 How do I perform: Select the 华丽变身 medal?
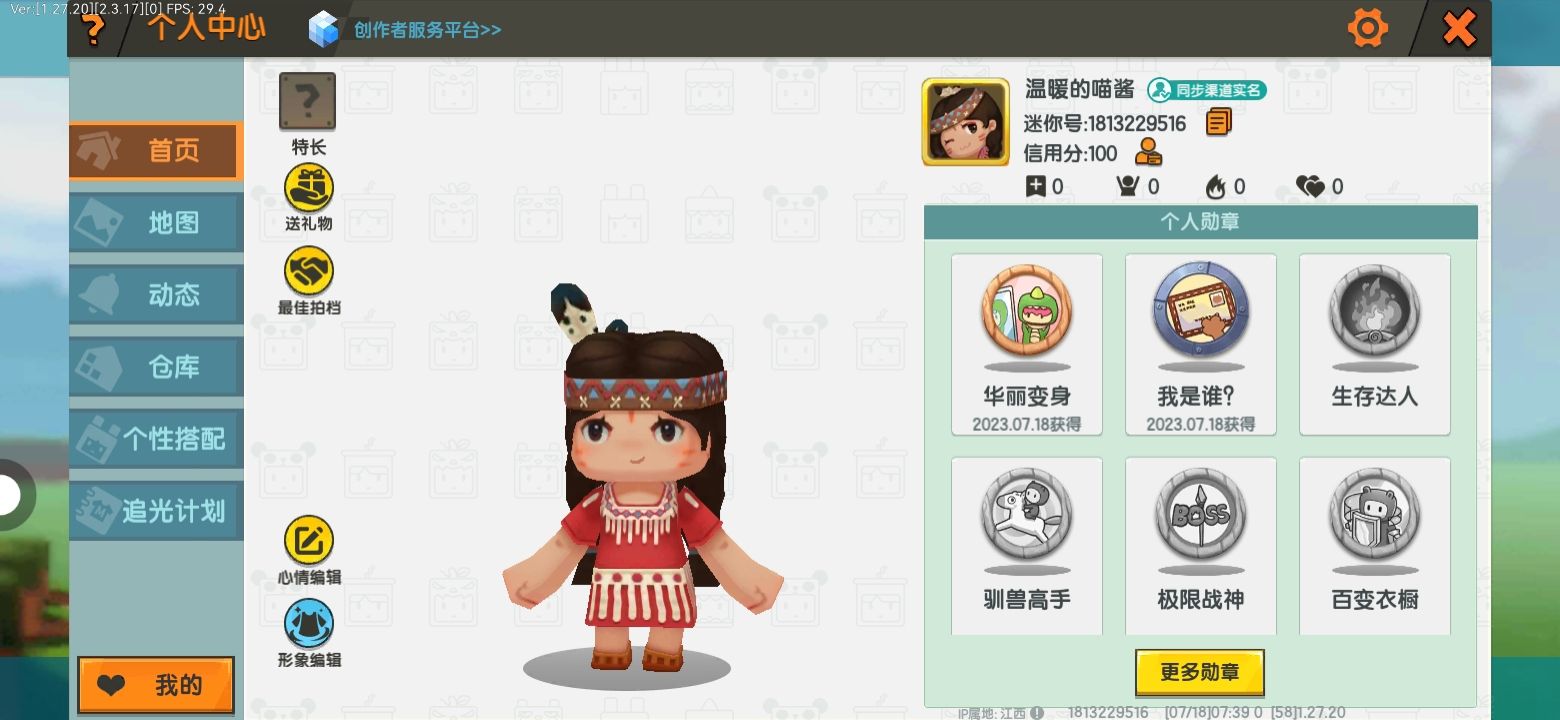pyautogui.click(x=1027, y=345)
